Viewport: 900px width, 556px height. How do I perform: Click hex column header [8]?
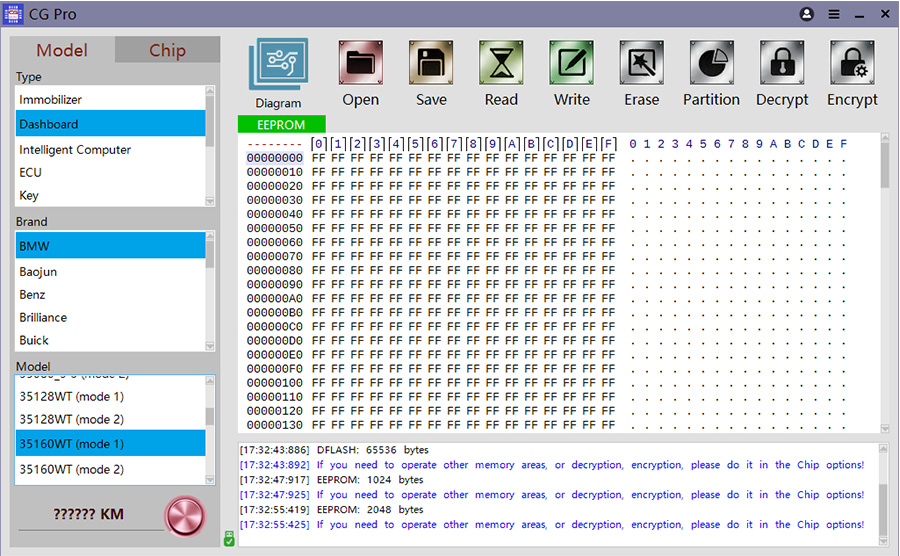[474, 143]
